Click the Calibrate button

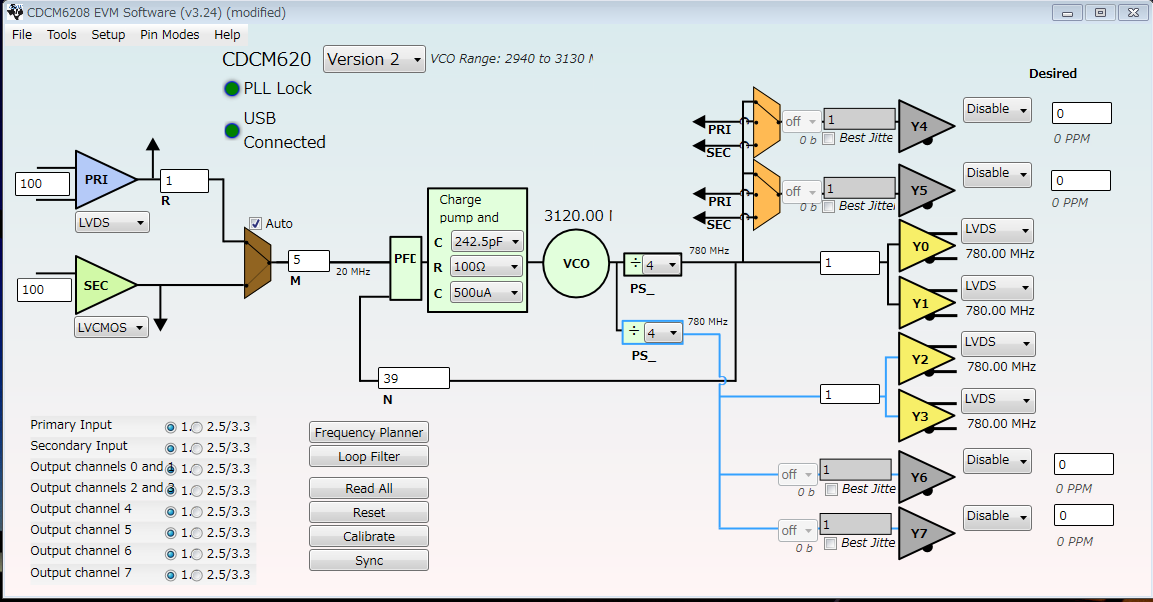tap(369, 537)
